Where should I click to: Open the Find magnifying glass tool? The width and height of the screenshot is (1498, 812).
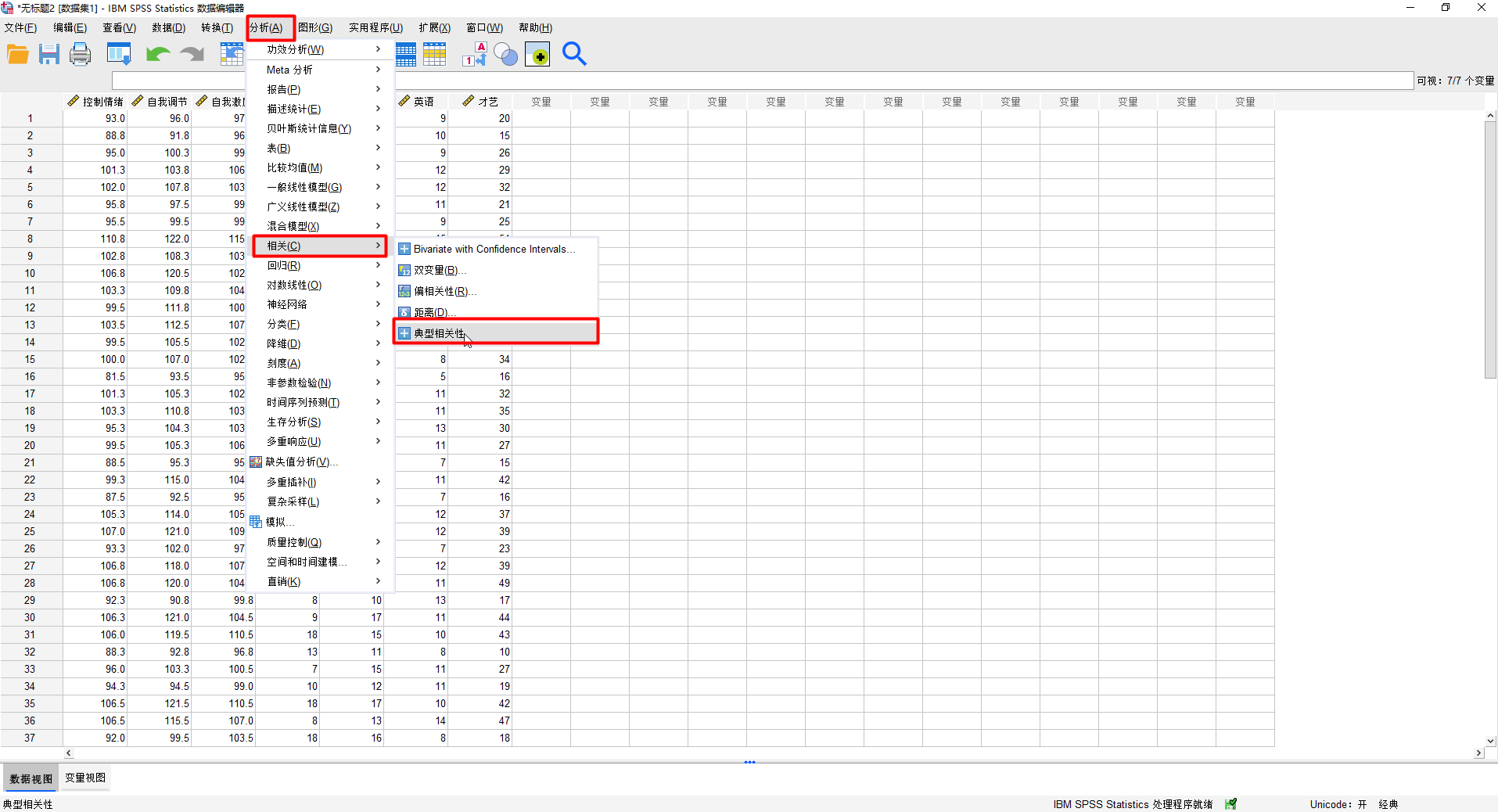pyautogui.click(x=574, y=54)
